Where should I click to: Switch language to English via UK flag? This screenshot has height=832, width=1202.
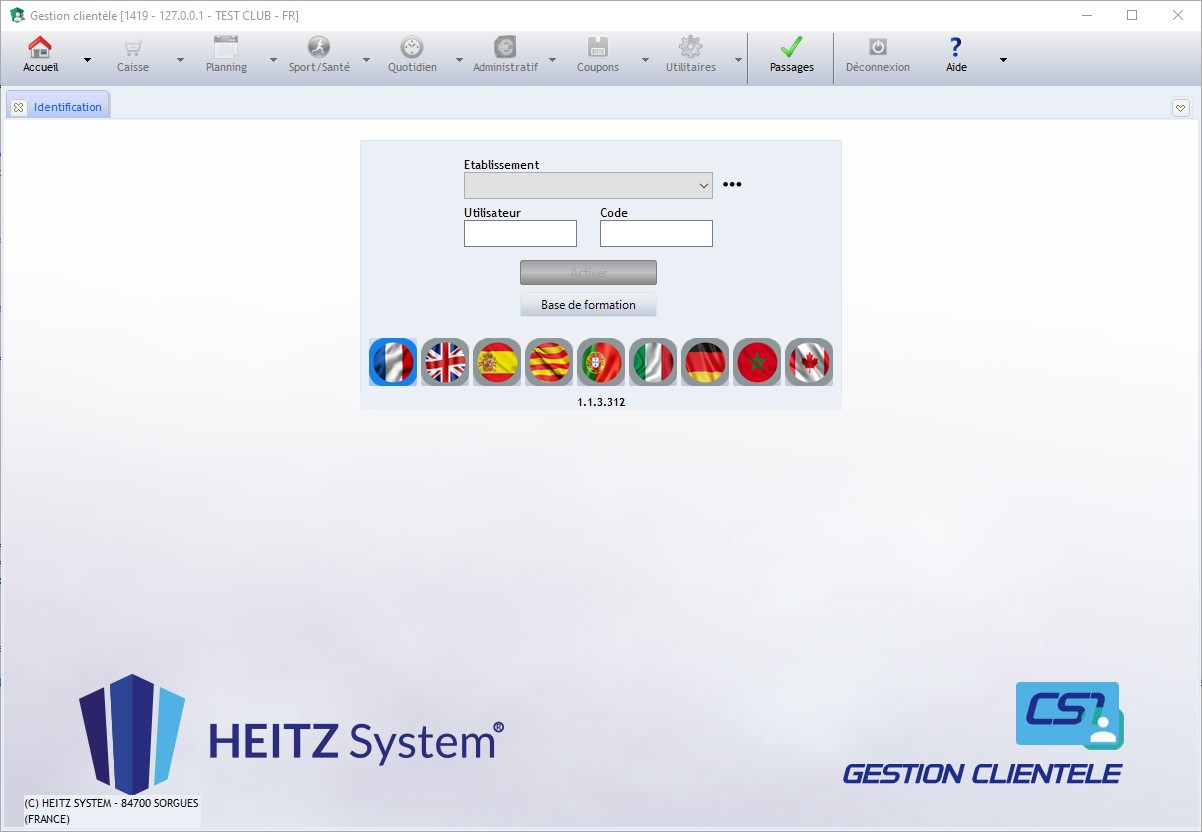pyautogui.click(x=444, y=362)
